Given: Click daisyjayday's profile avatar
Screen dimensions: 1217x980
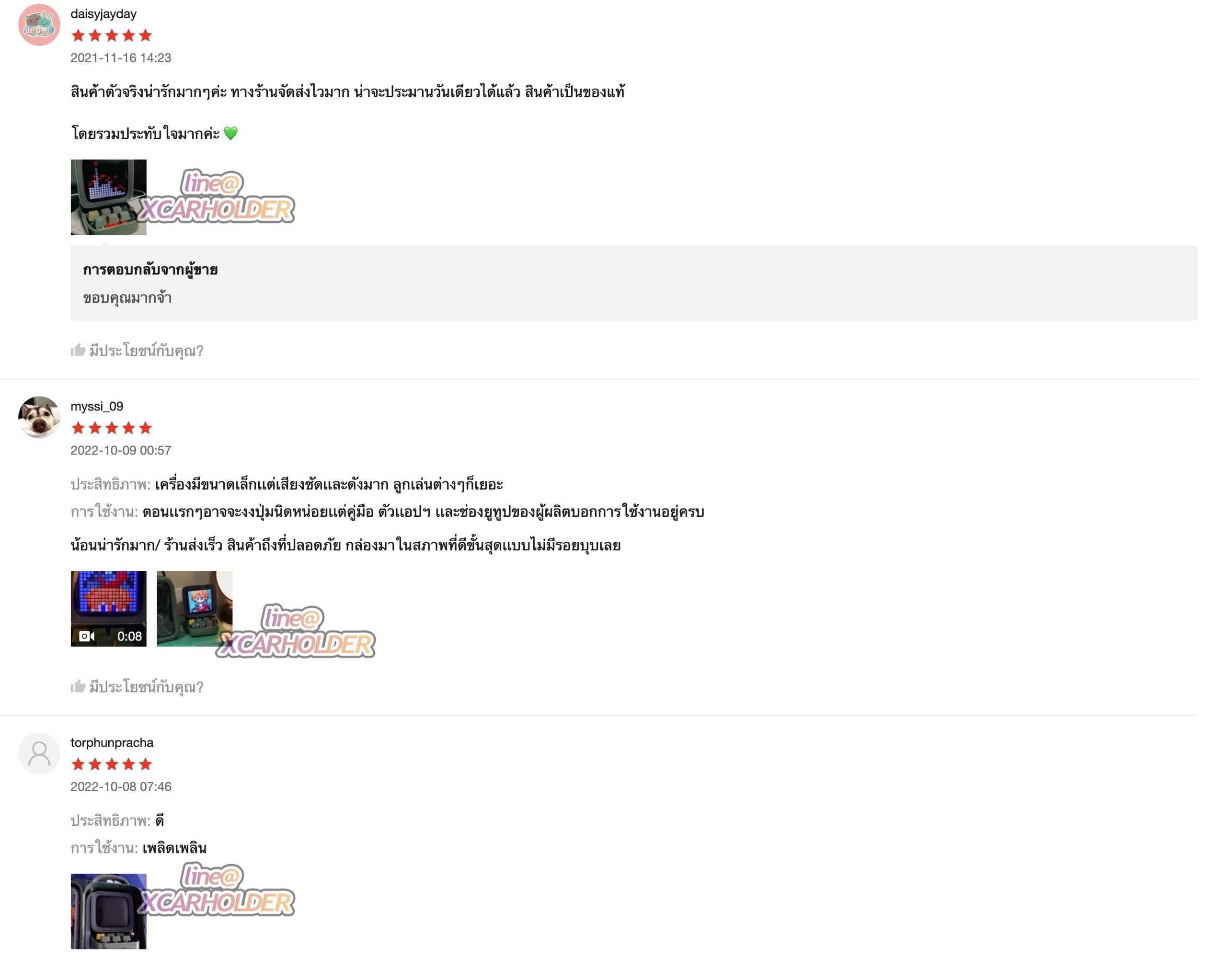Looking at the screenshot, I should 39,24.
